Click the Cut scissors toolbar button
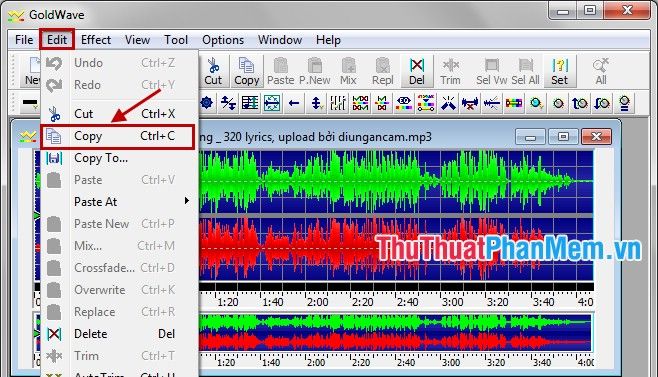 pos(213,71)
